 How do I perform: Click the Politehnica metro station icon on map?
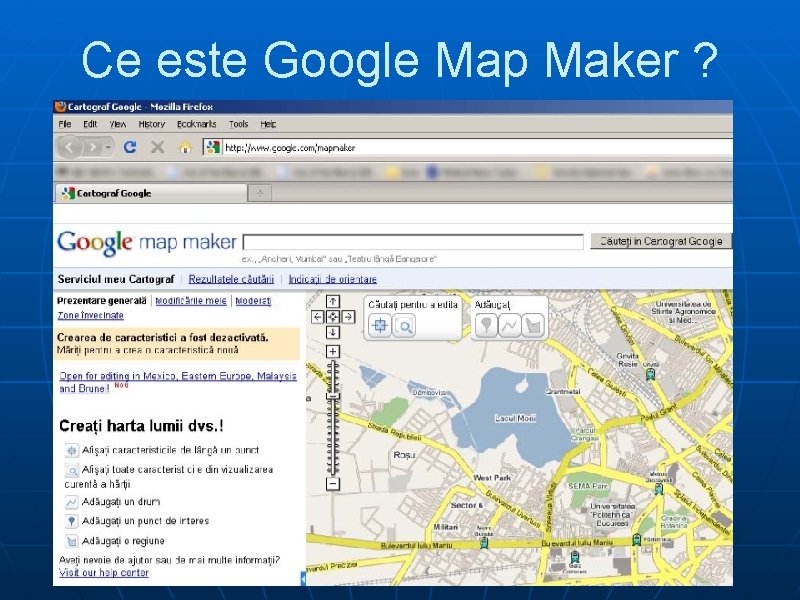637,539
